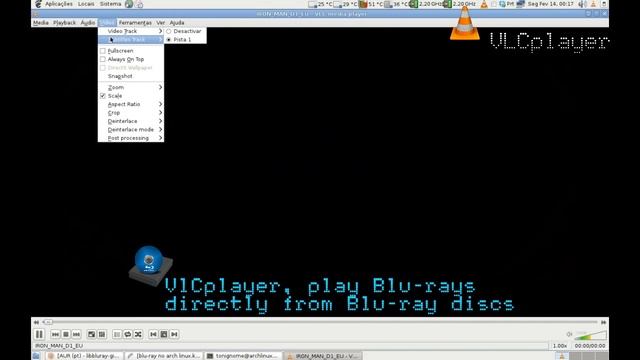
Task: Mute audio using the speaker icon
Action: (x=569, y=334)
